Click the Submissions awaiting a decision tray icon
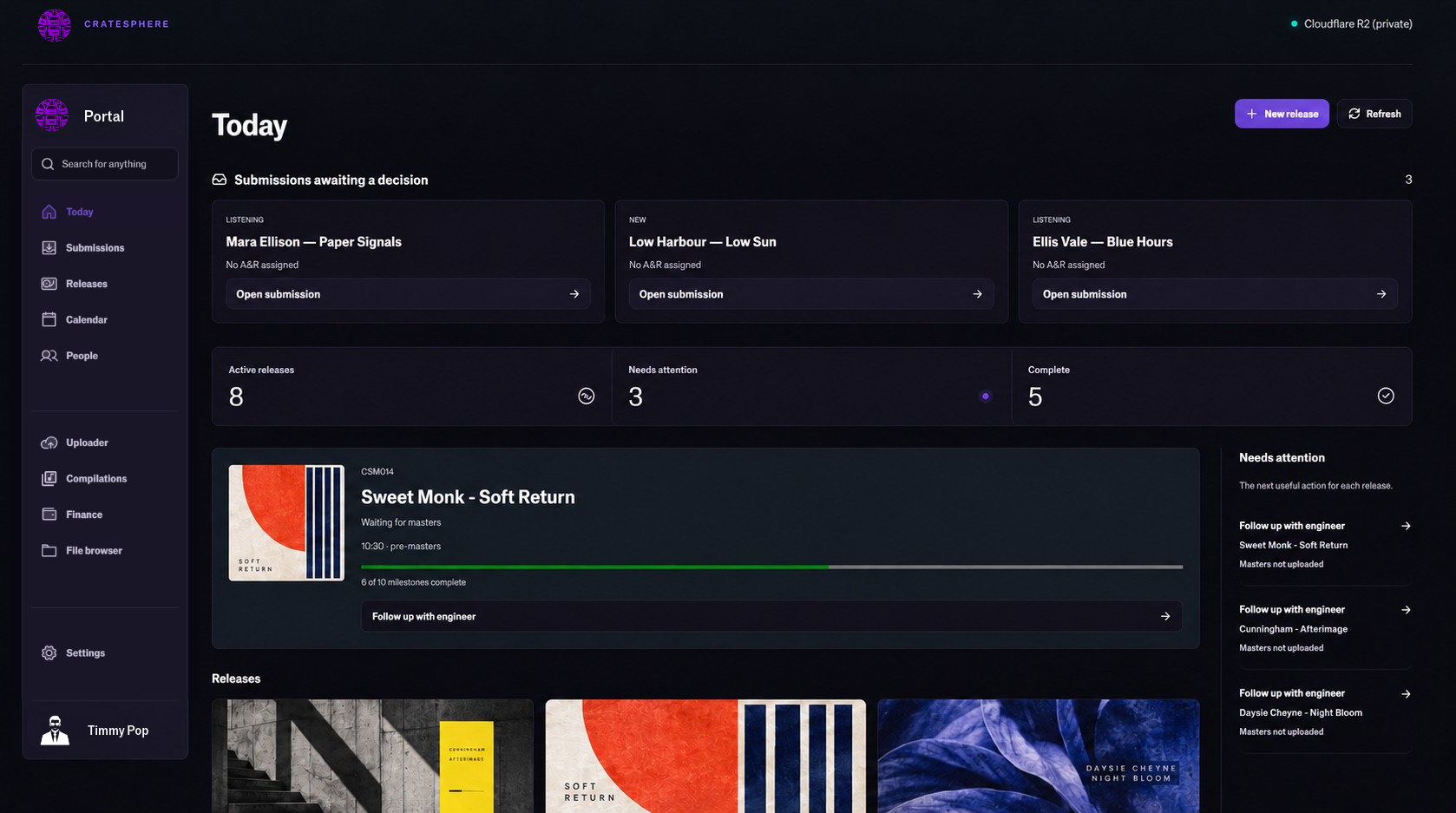This screenshot has width=1456, height=813. (x=220, y=180)
